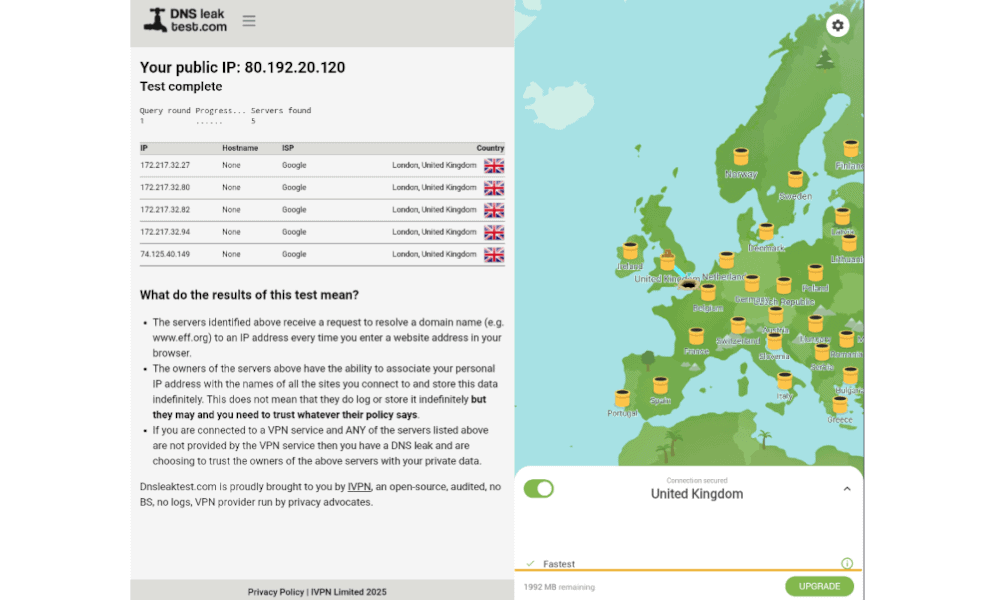
Task: Click the Hostname column header
Action: click(240, 148)
